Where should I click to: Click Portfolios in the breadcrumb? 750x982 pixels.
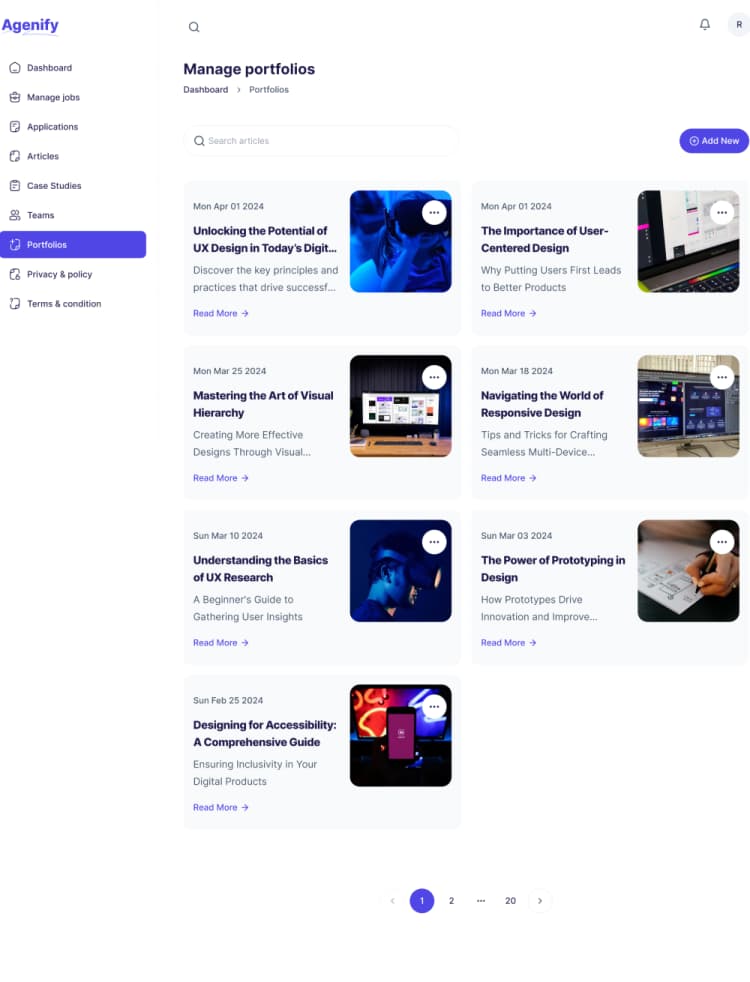269,90
